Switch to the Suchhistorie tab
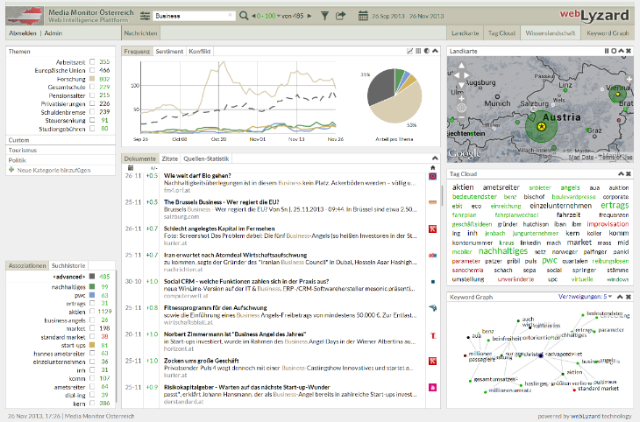 coord(68,266)
